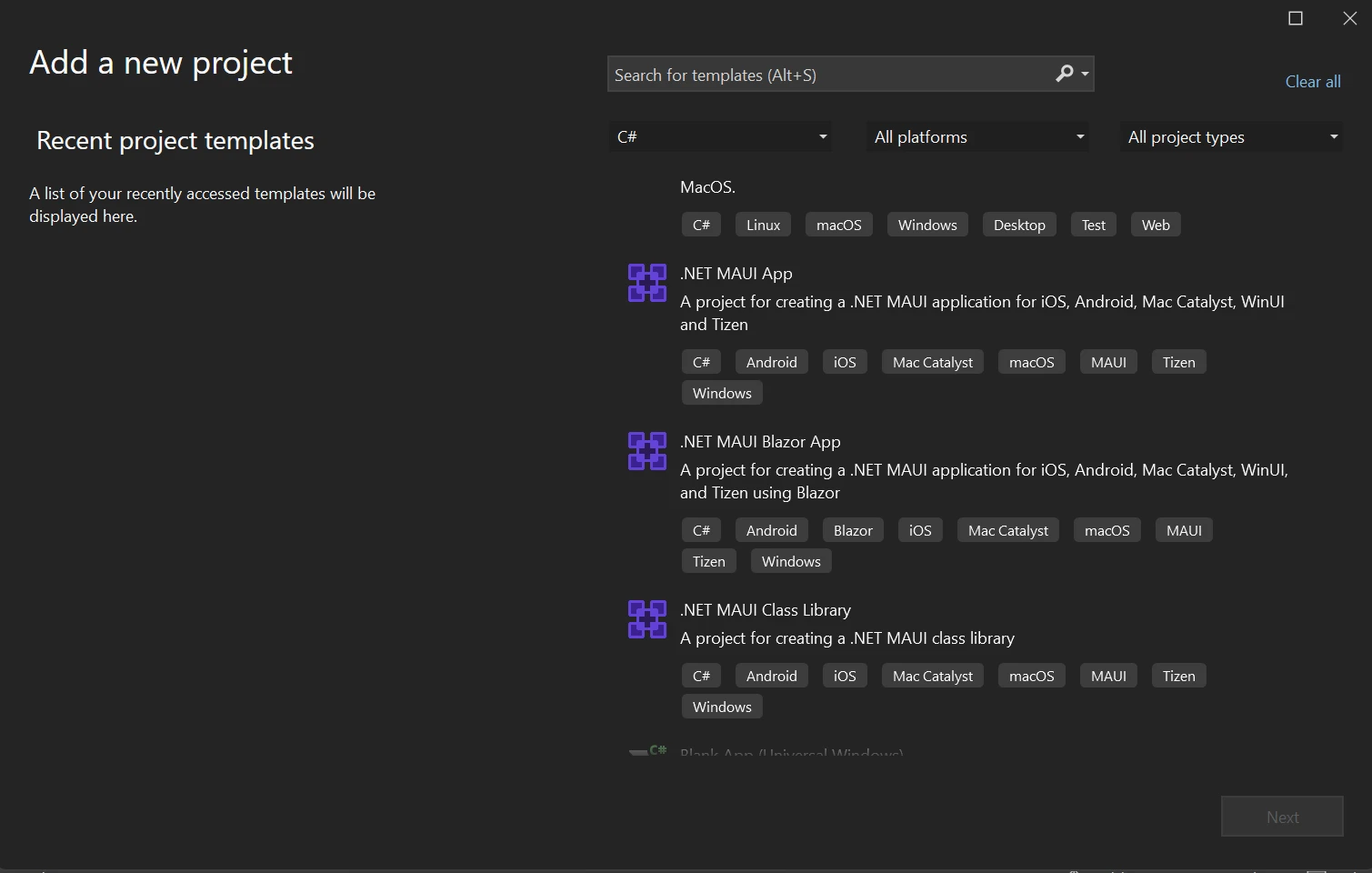Screen dimensions: 1372x873
Task: Click the Linux tag in the top row
Action: [x=763, y=225]
